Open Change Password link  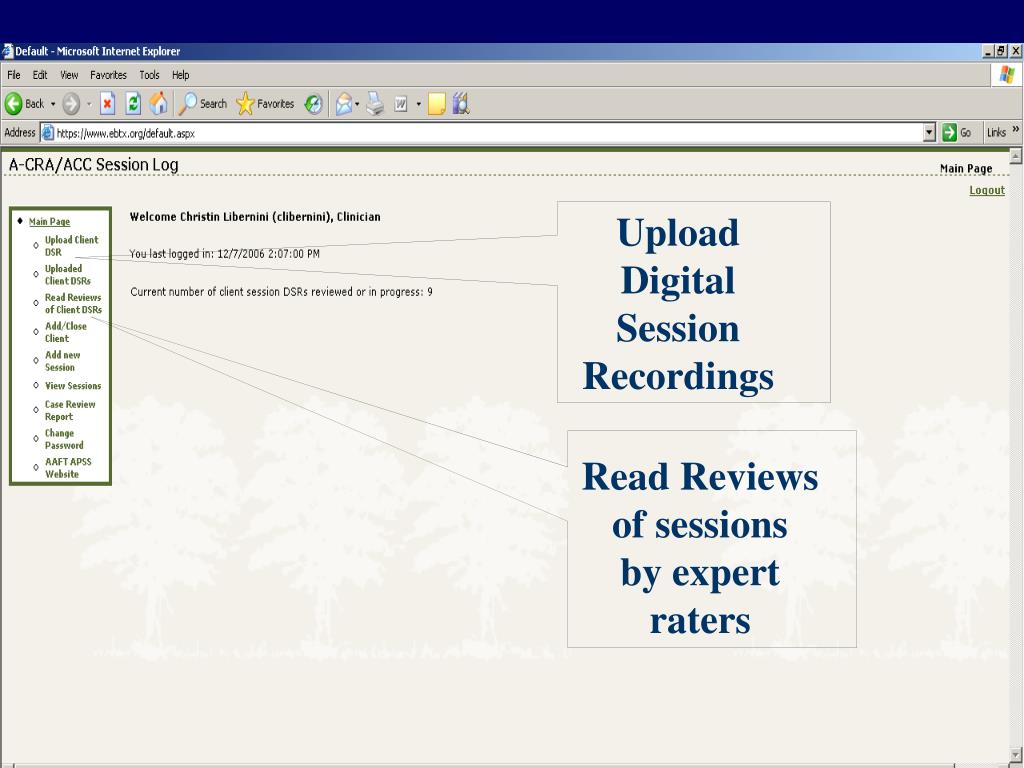click(64, 439)
